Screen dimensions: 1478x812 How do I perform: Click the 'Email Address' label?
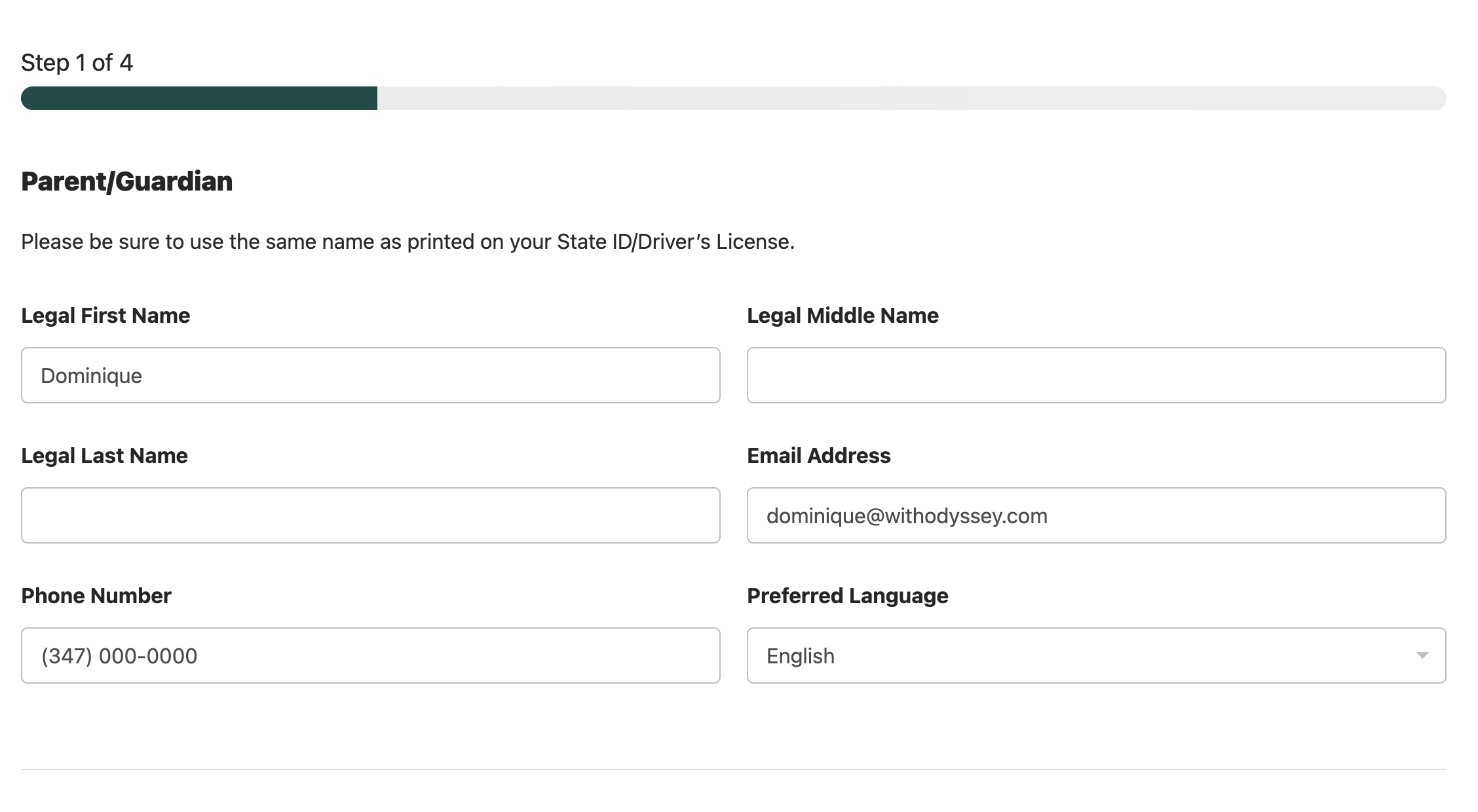coord(819,456)
